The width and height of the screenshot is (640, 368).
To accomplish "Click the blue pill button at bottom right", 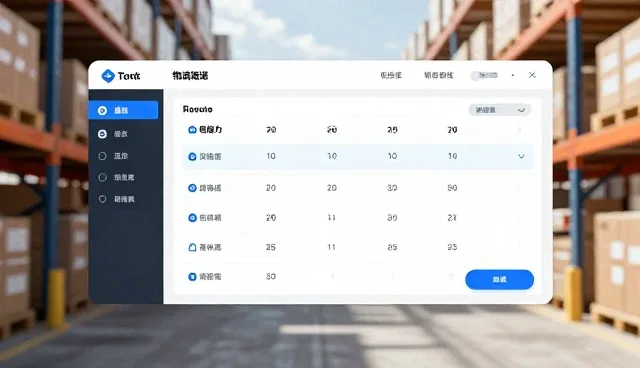I will 499,280.
